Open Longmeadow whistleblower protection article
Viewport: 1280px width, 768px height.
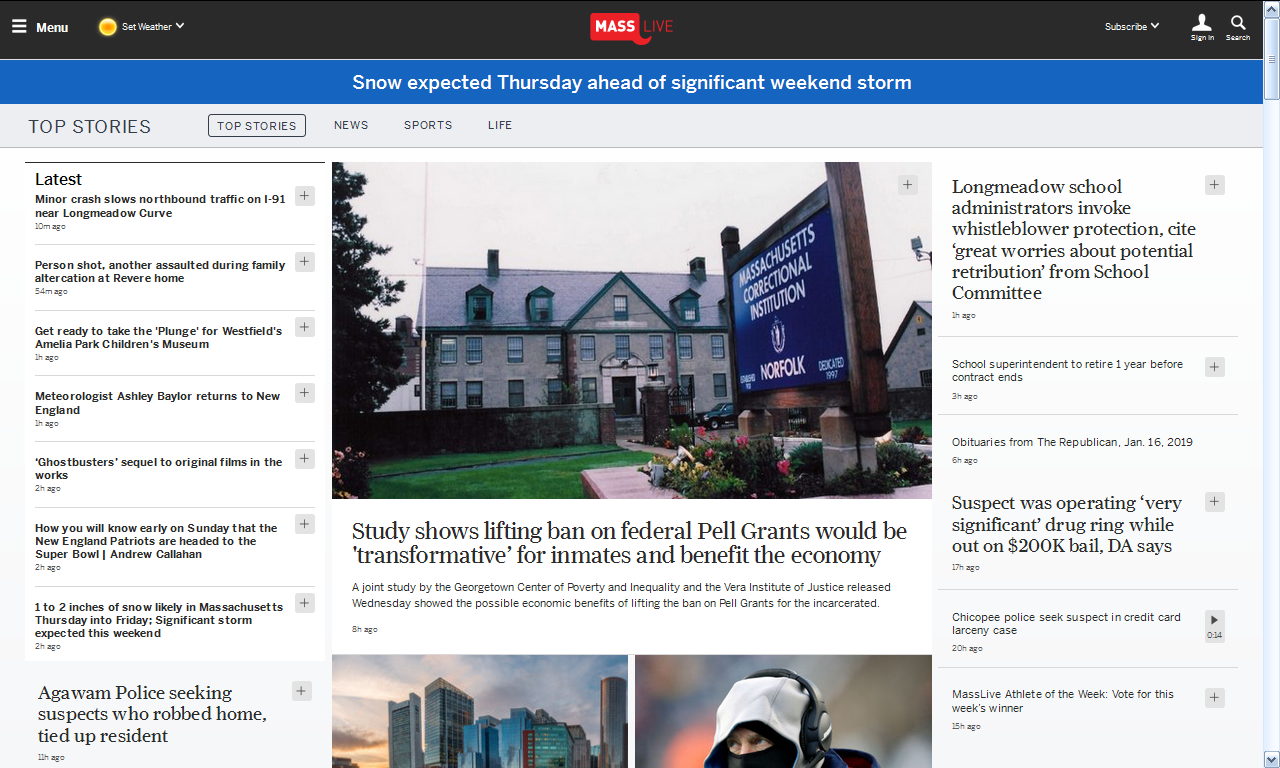(x=1073, y=240)
